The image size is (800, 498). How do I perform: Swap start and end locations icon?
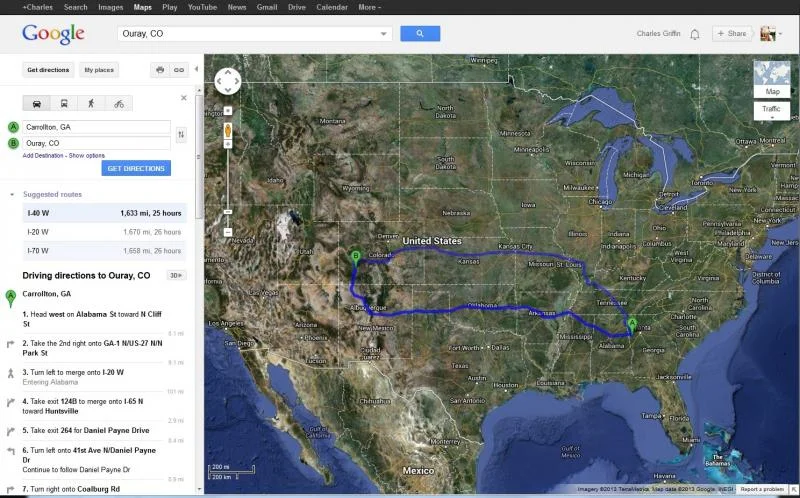point(181,135)
